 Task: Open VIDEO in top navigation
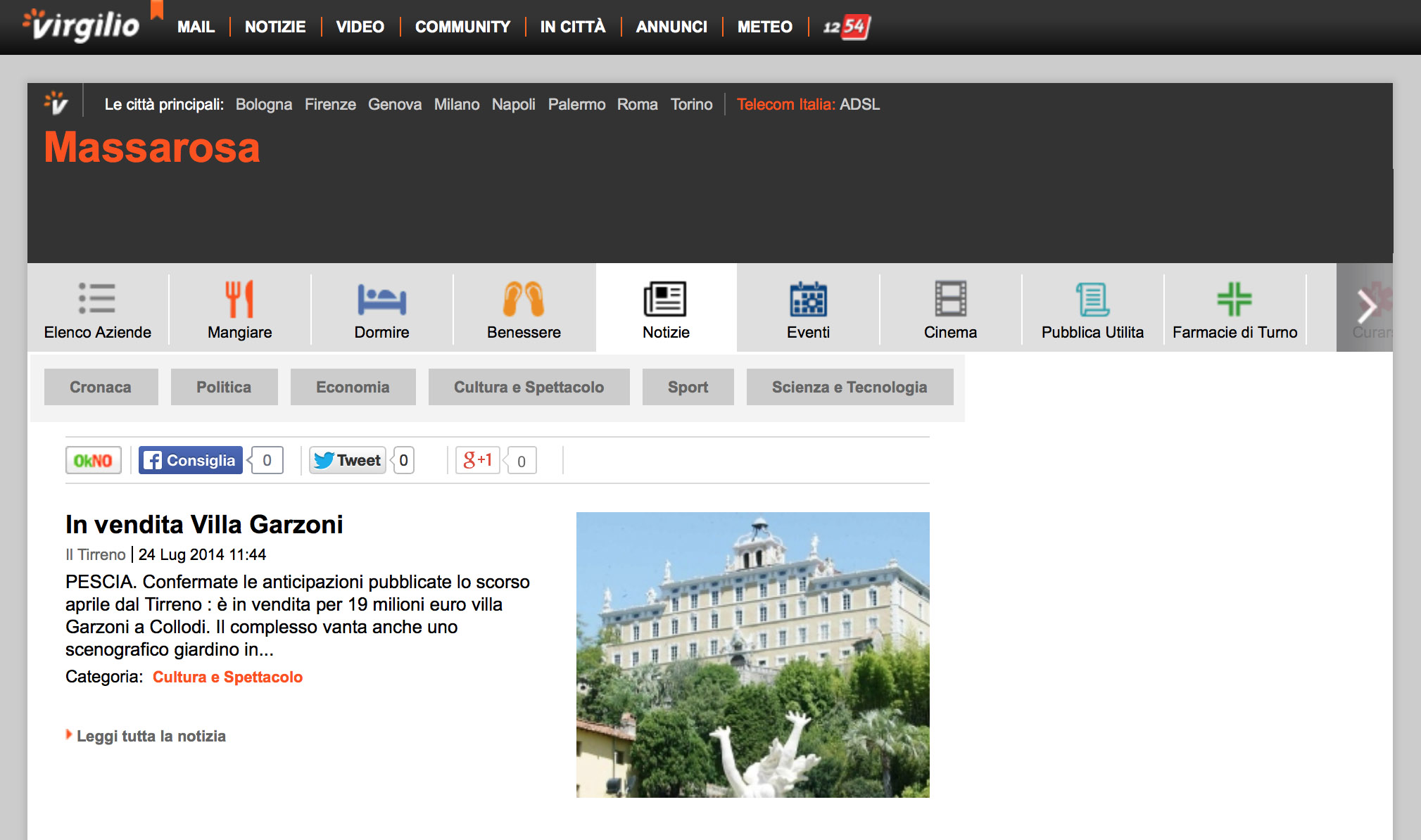point(360,27)
